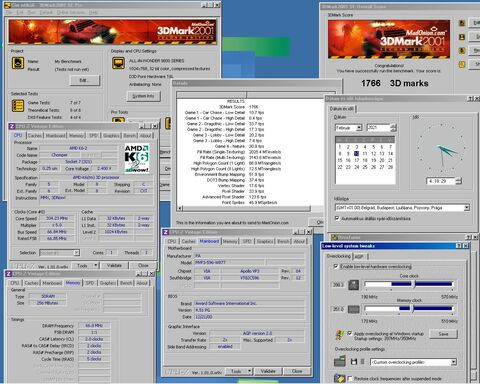Click the Display and CPU Settings monitor icon
The height and width of the screenshot is (384, 480).
click(x=118, y=63)
